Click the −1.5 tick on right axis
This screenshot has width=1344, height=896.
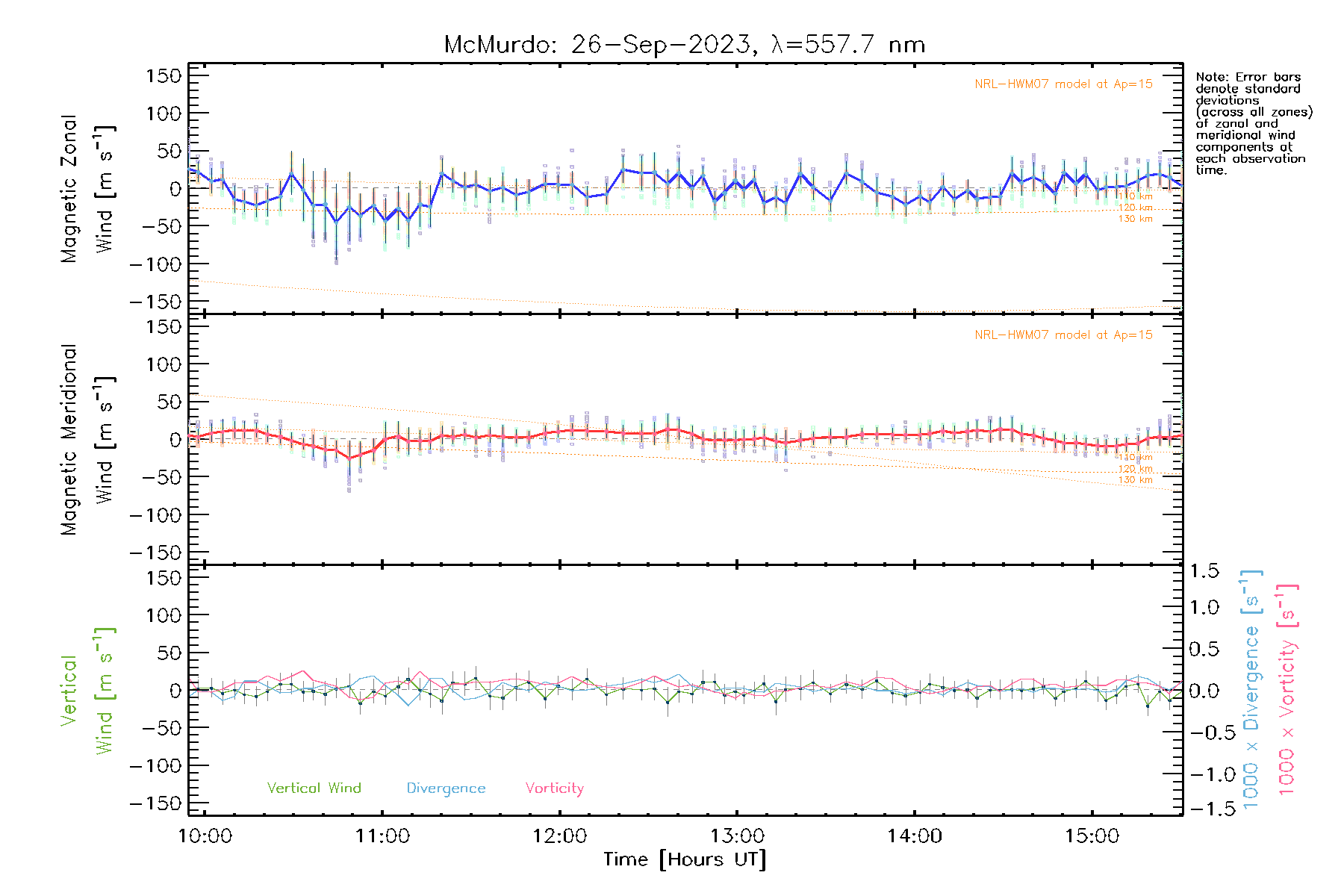(1204, 809)
